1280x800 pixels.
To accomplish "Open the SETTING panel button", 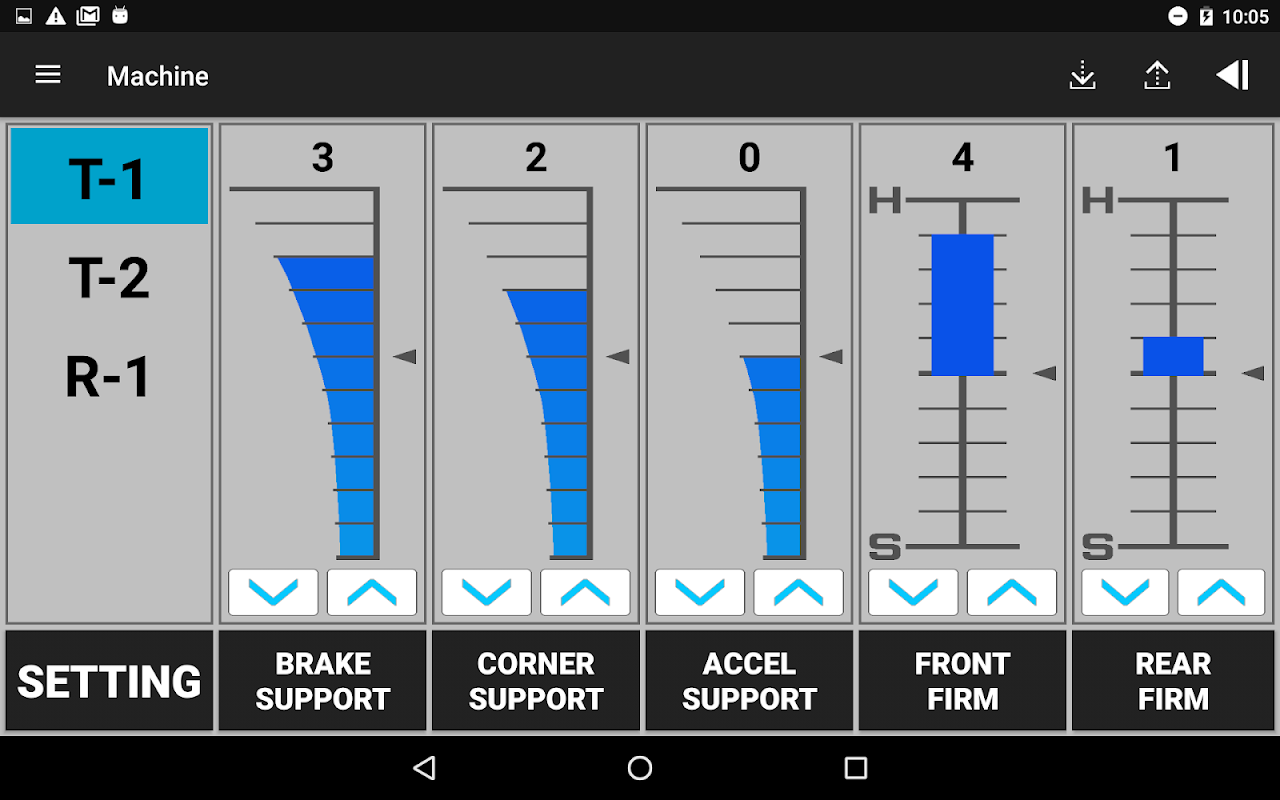I will [x=109, y=681].
